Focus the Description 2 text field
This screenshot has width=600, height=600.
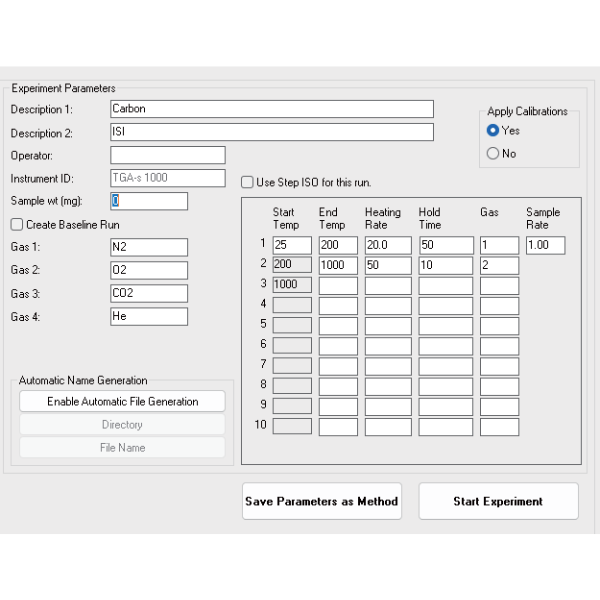click(271, 132)
